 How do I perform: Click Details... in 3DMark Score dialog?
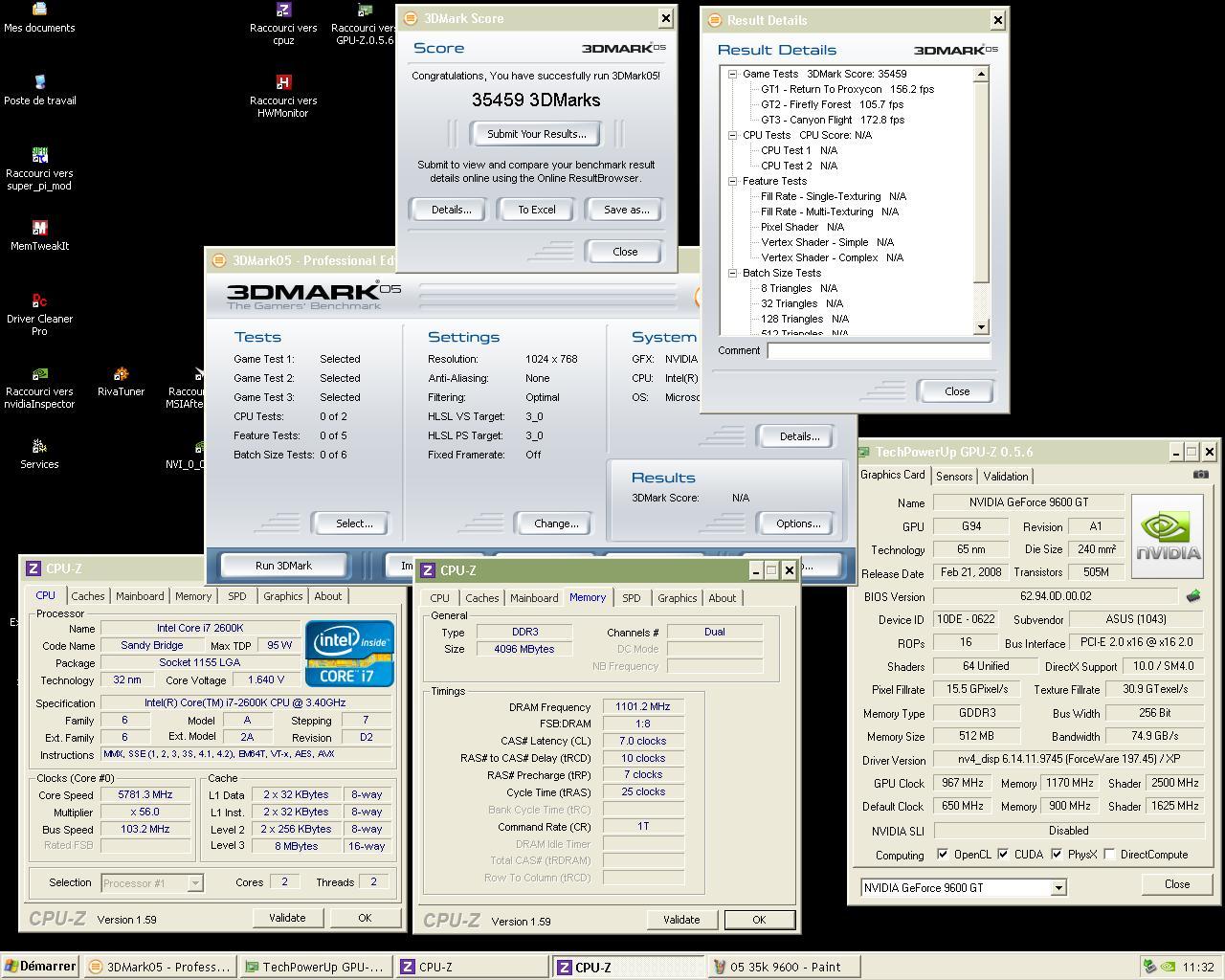point(451,210)
